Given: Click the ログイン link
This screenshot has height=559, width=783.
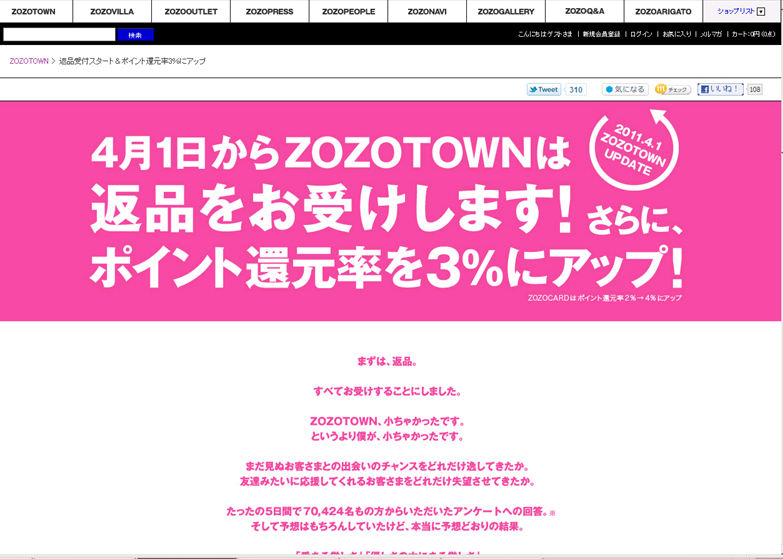Looking at the screenshot, I should click(641, 34).
